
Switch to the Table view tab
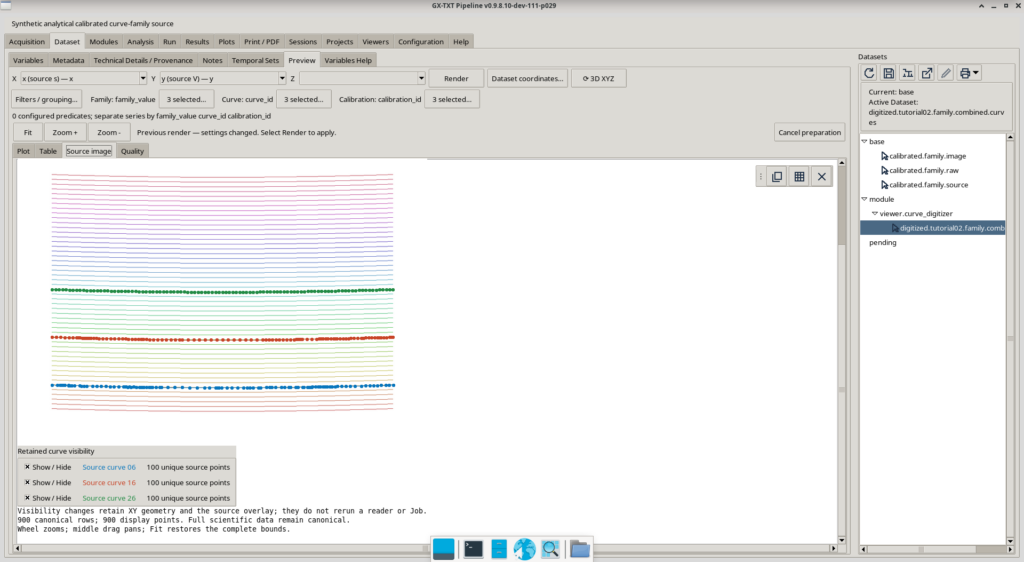point(48,151)
